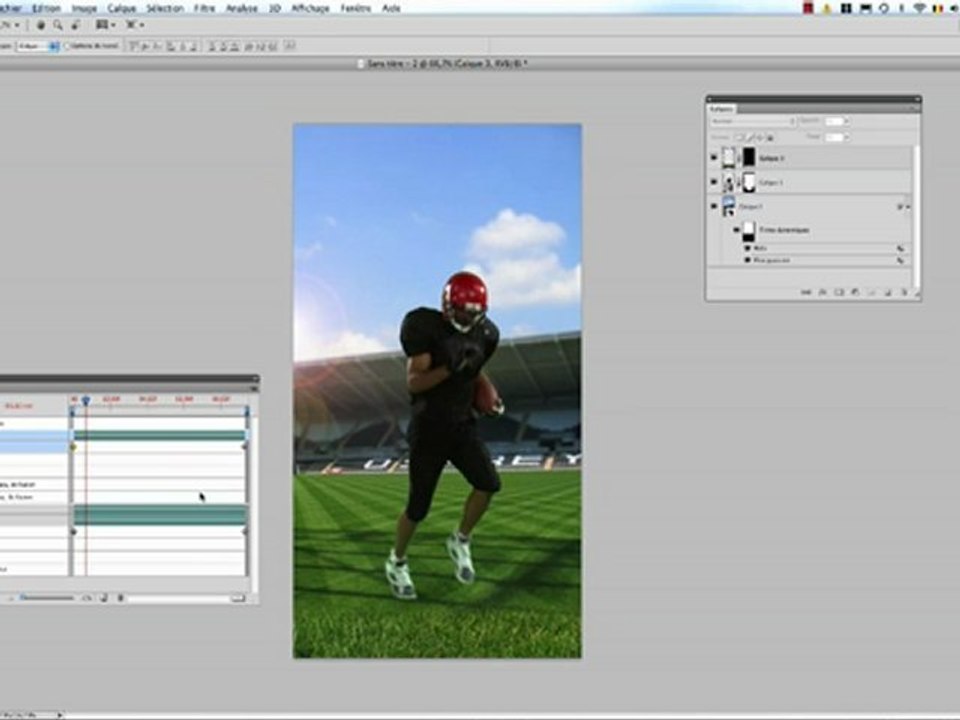Open blending options of first smart filter
Screen dimensions: 960x720
click(900, 249)
